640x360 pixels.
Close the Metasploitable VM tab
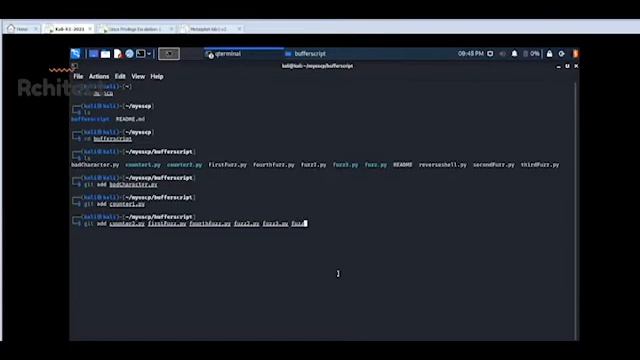point(240,29)
